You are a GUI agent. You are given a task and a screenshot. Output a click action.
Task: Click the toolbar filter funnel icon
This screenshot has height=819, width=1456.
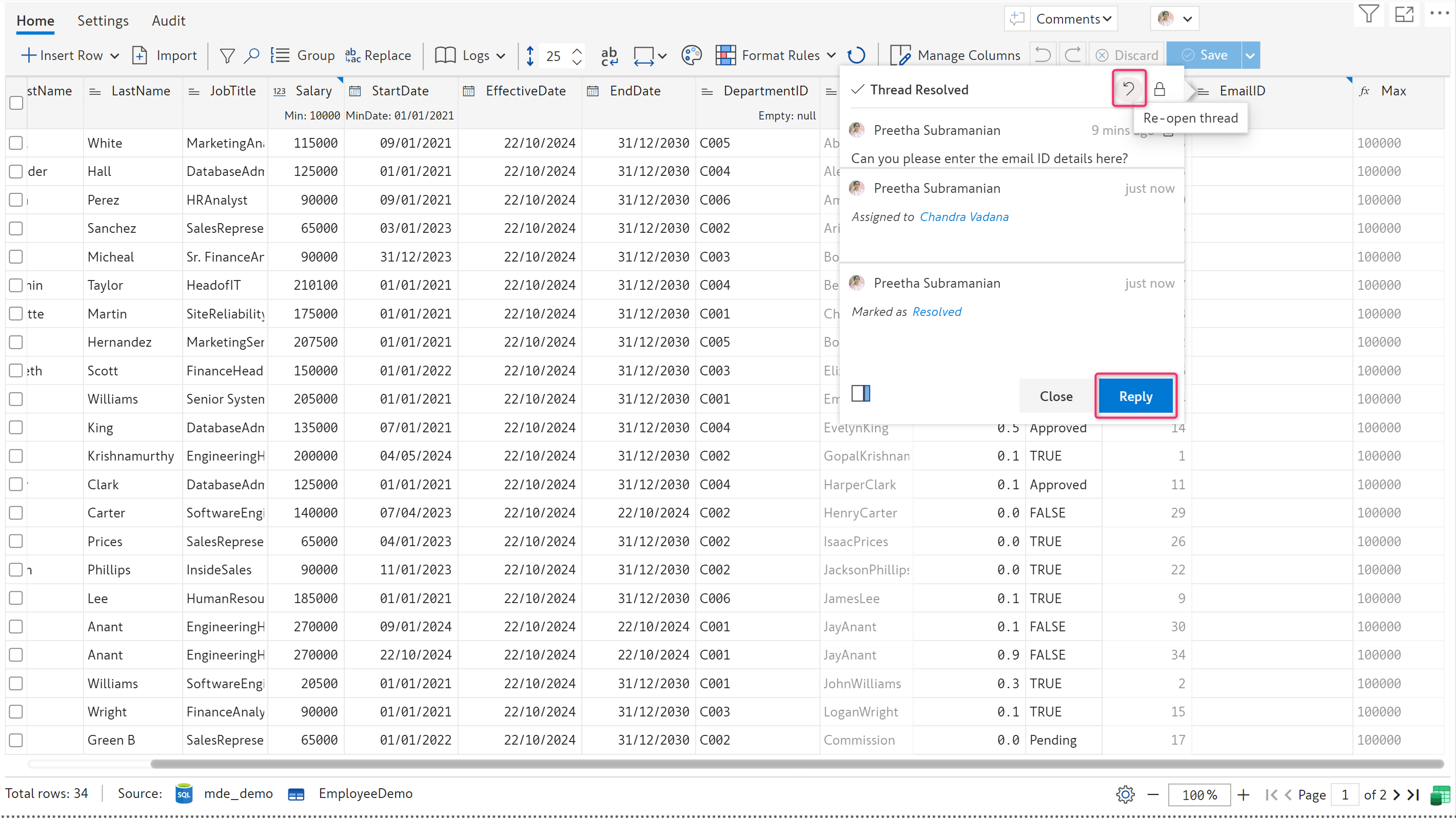point(227,55)
